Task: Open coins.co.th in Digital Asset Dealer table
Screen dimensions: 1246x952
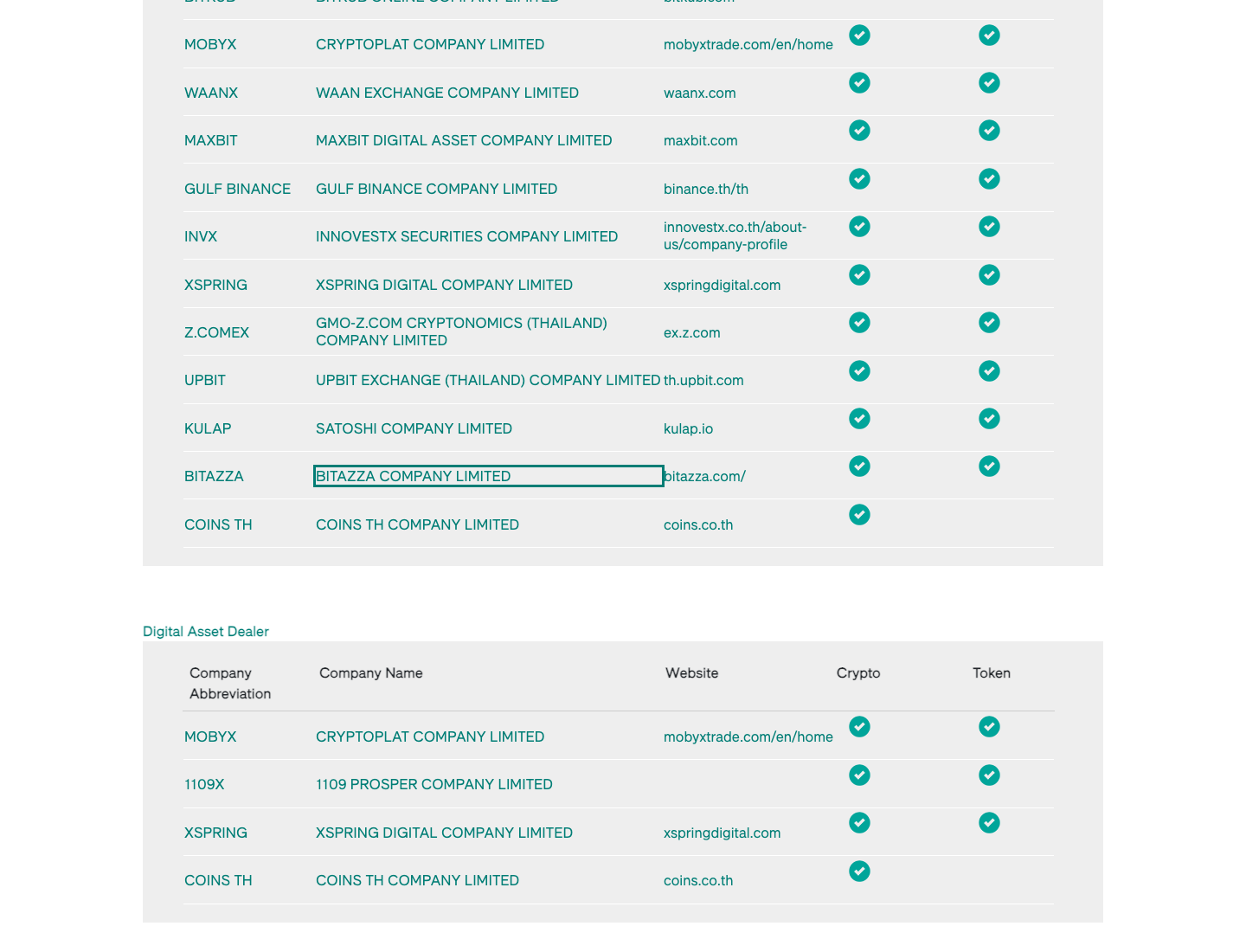Action: tap(698, 880)
